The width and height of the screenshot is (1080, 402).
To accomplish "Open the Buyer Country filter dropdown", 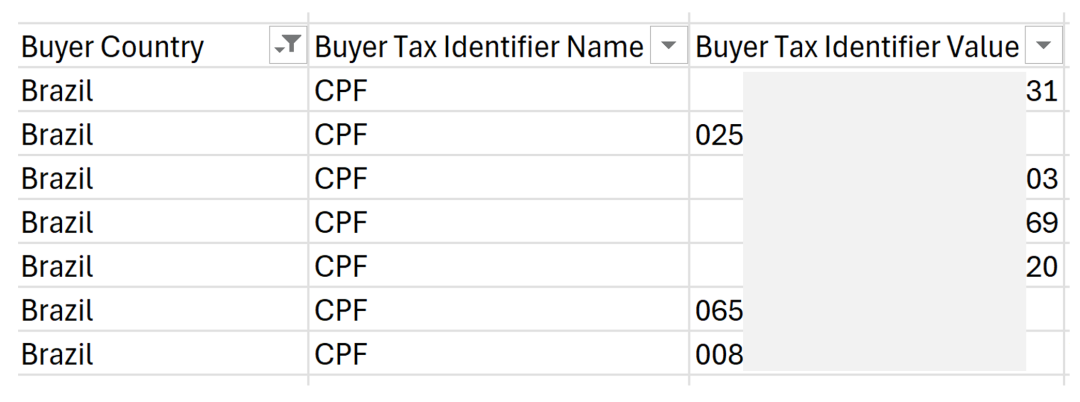I will [288, 47].
